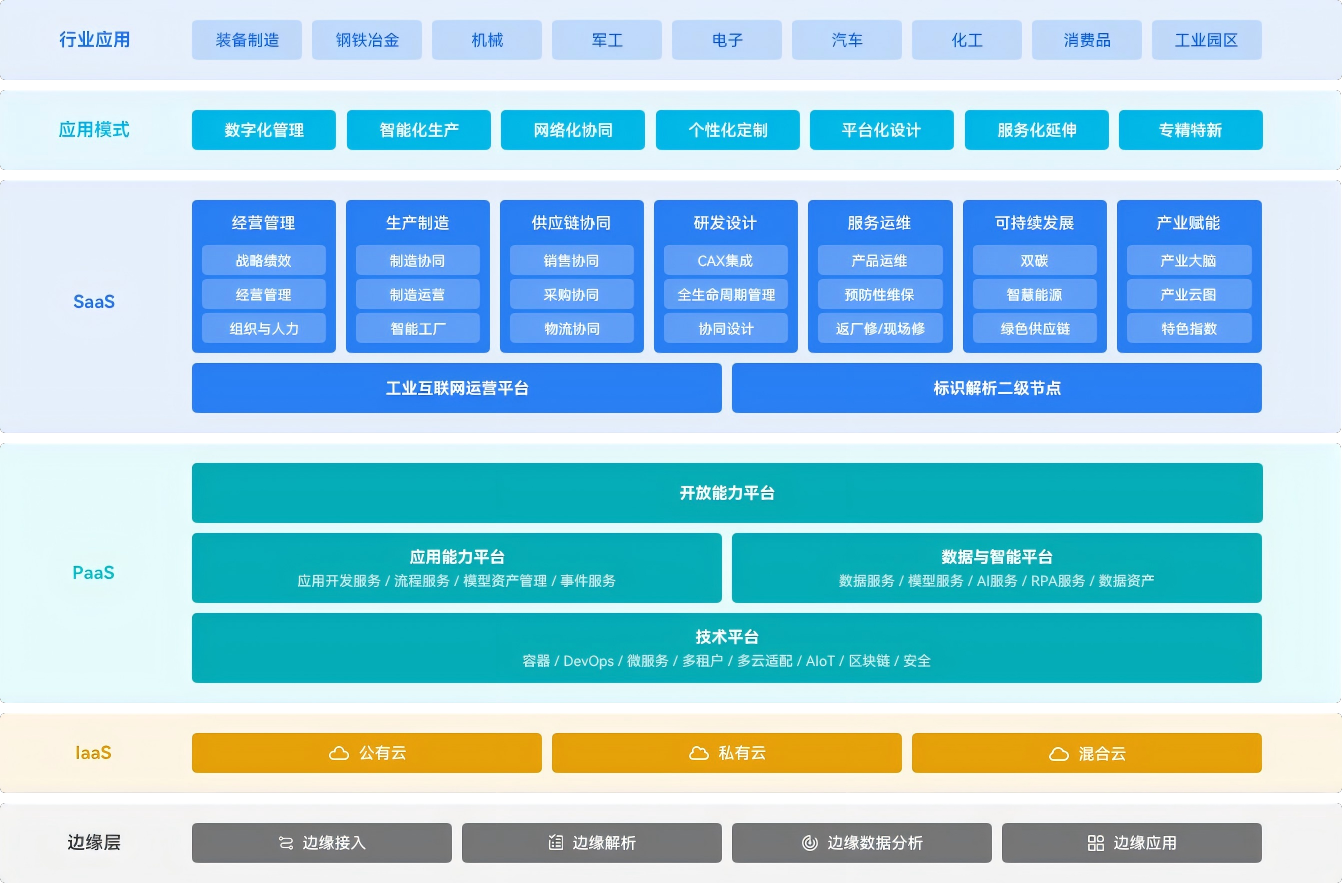The height and width of the screenshot is (883, 1342).
Task: Open the 全生命周期管理 item
Action: coord(726,295)
